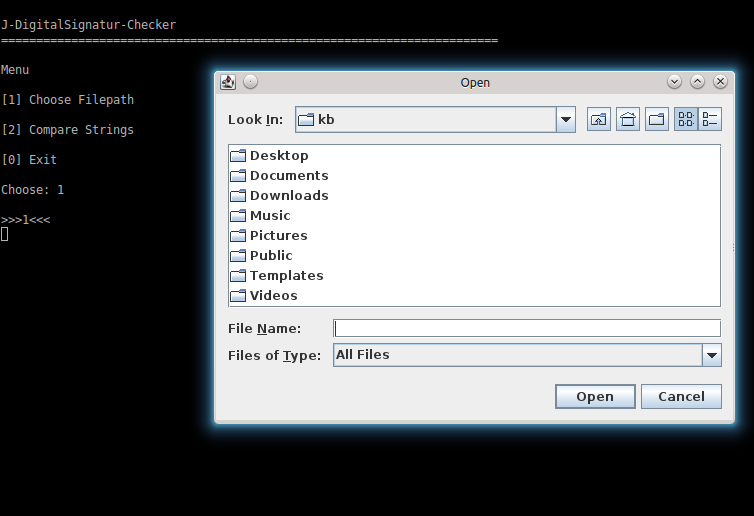754x516 pixels.
Task: Click the J-DigitalSignatur-Checker terminal heading
Action: 88,25
